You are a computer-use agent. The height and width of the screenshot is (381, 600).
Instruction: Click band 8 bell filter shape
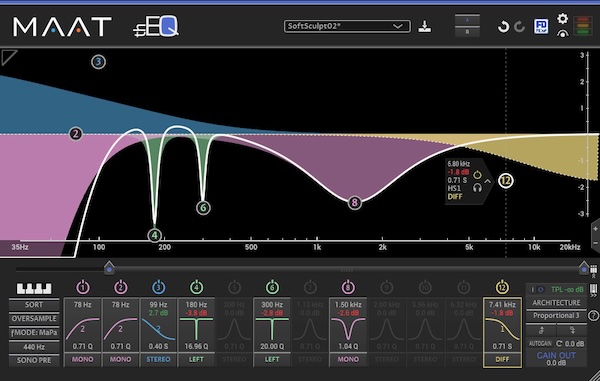pos(348,329)
